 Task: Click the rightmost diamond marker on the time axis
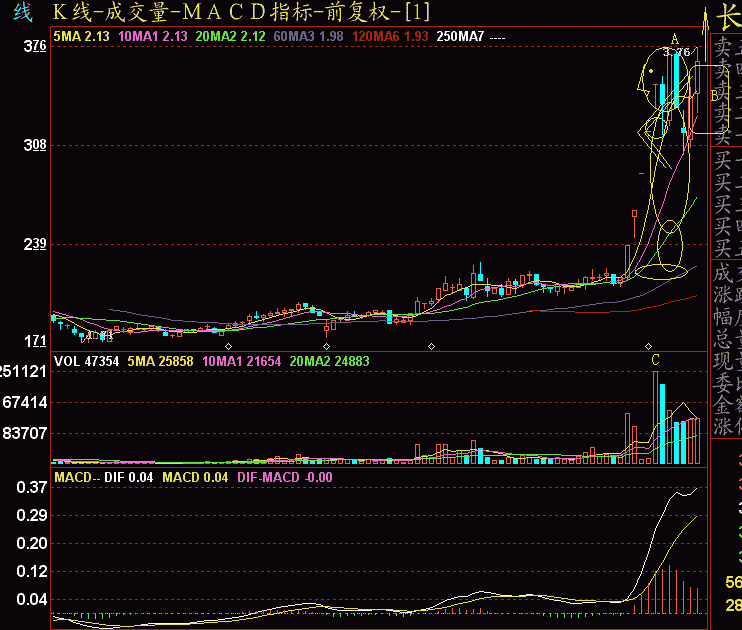pos(648,346)
